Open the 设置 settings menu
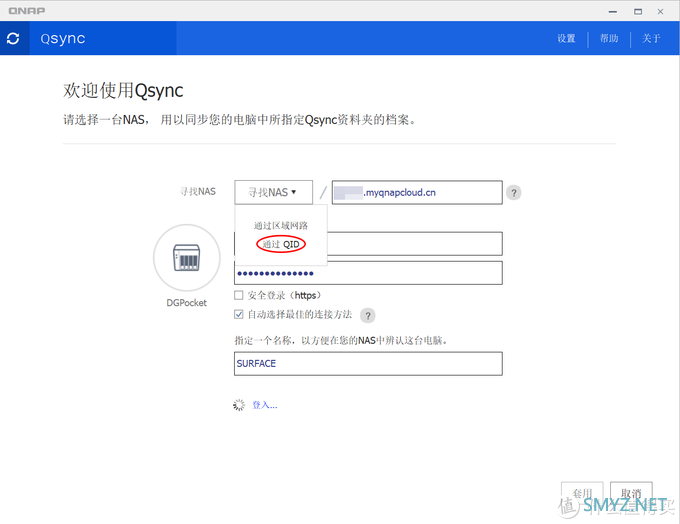The width and height of the screenshot is (680, 524). pyautogui.click(x=566, y=39)
